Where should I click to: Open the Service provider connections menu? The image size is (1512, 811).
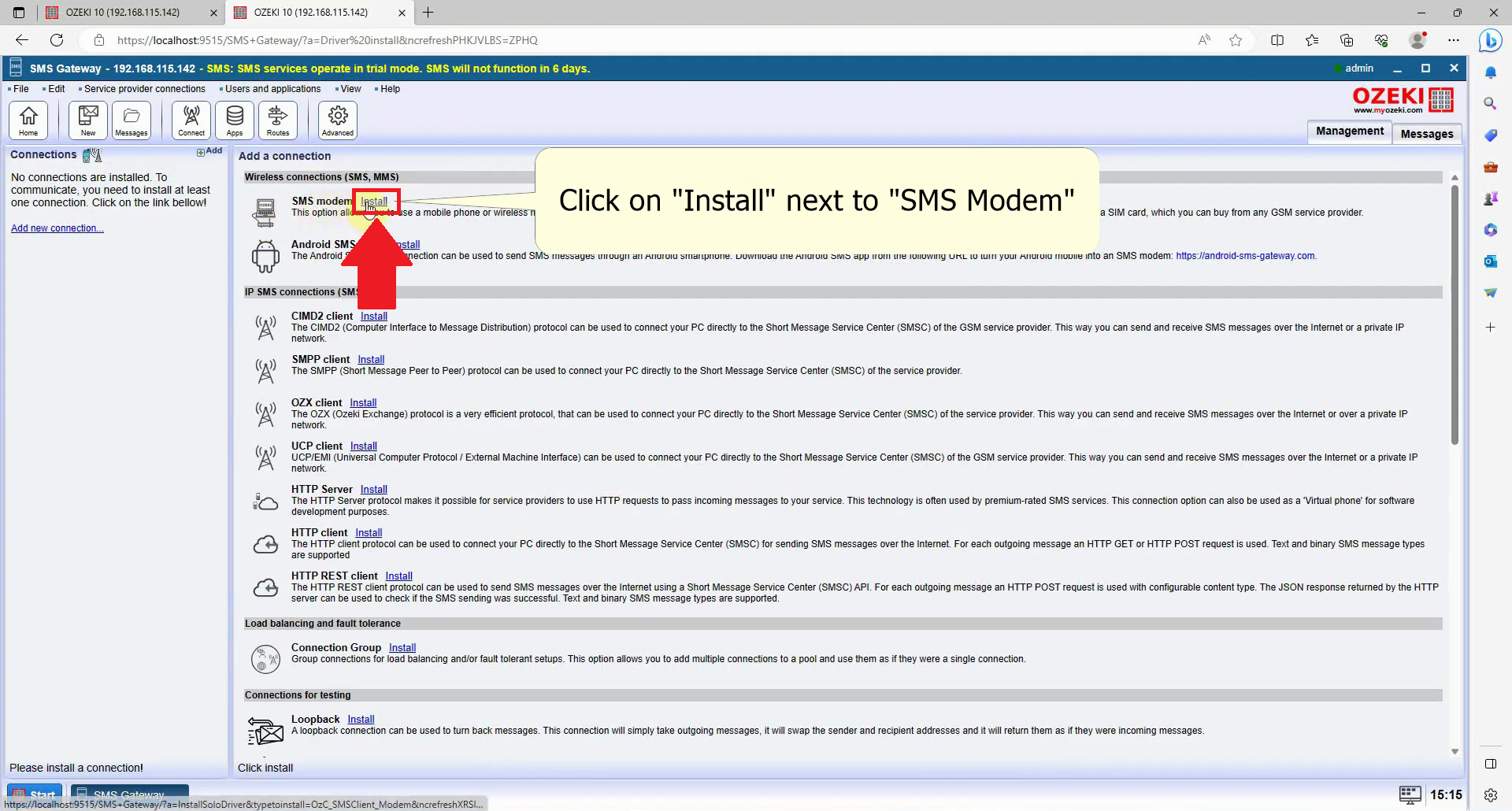tap(144, 89)
